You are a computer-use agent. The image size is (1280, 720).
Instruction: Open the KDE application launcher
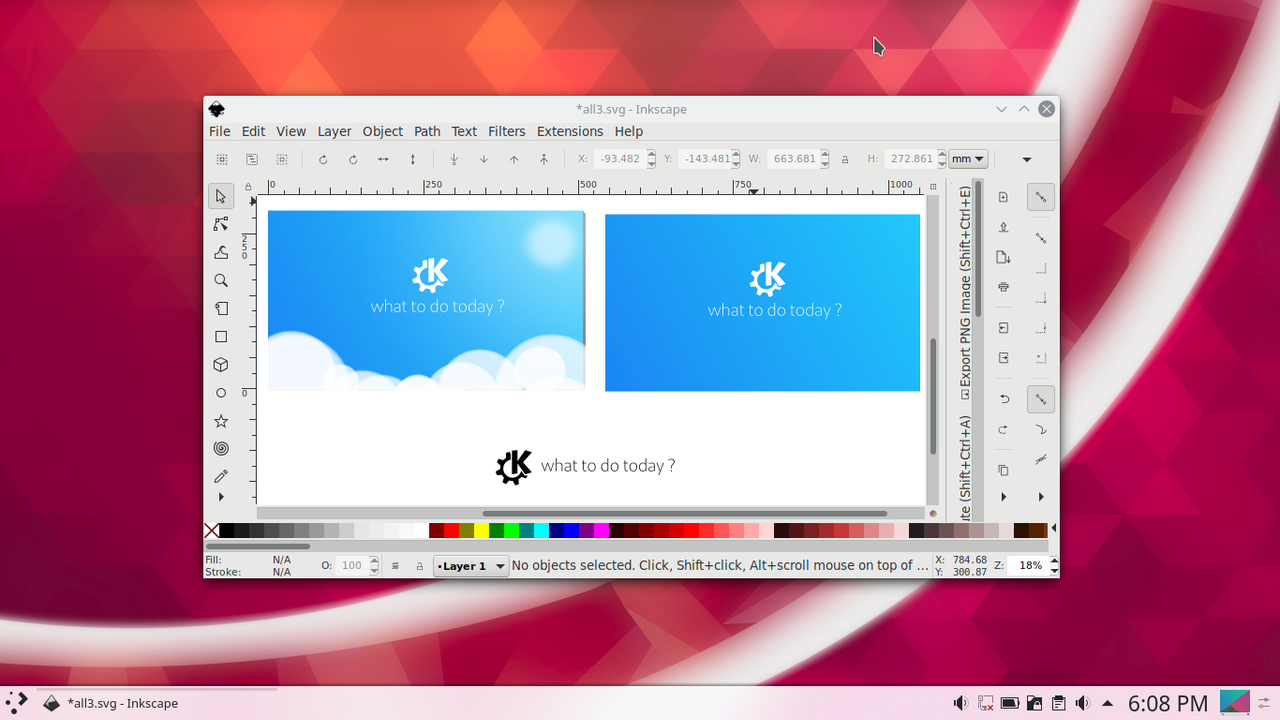16,703
